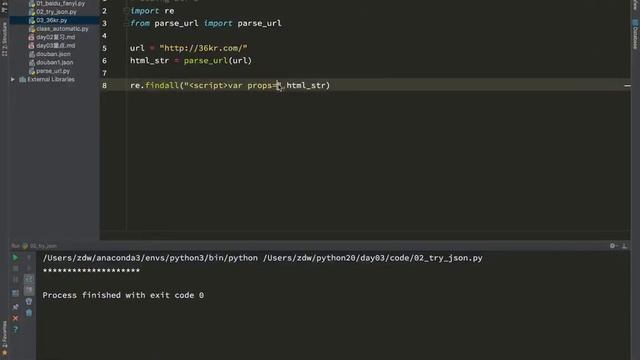Open parse_url.py in project tree

point(53,71)
